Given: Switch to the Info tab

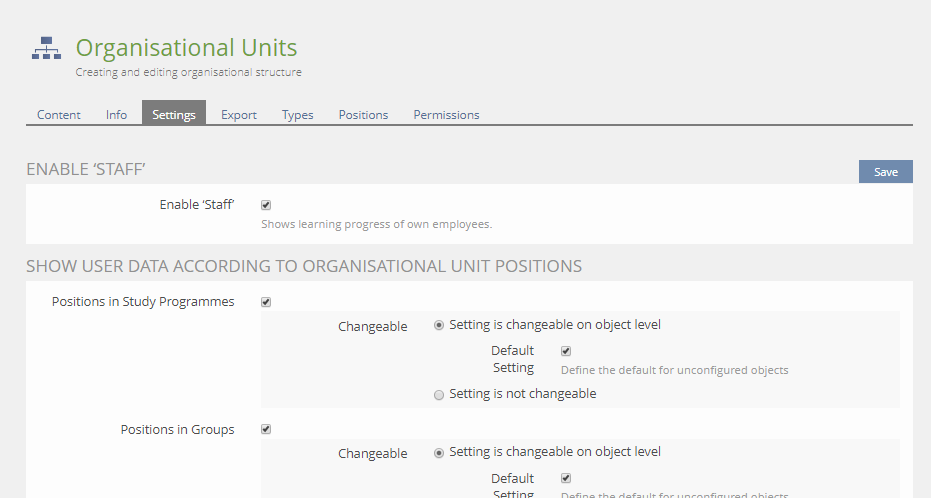Looking at the screenshot, I should [116, 115].
